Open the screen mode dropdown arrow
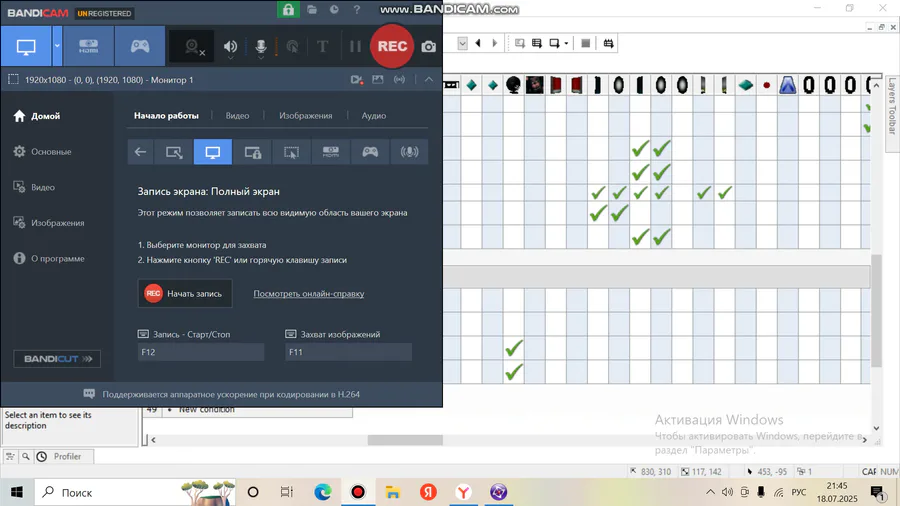 tap(57, 46)
